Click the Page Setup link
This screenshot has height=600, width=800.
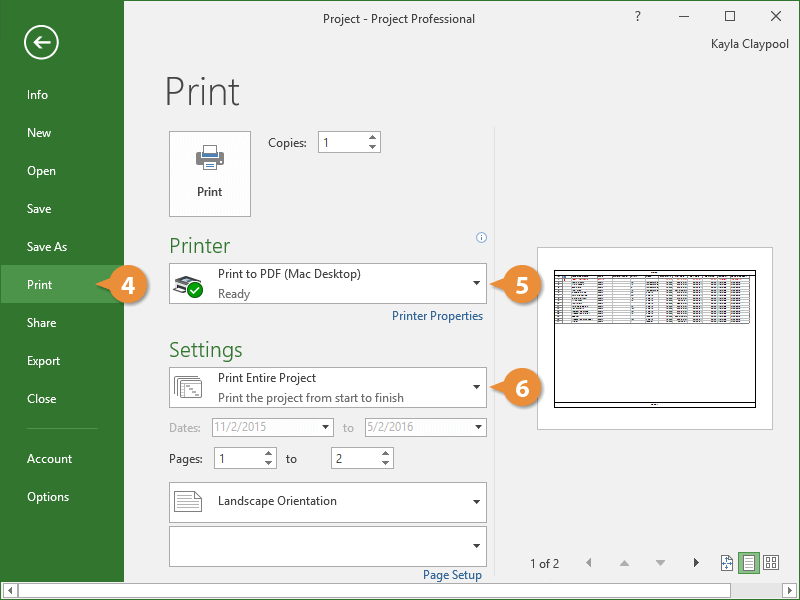(452, 575)
